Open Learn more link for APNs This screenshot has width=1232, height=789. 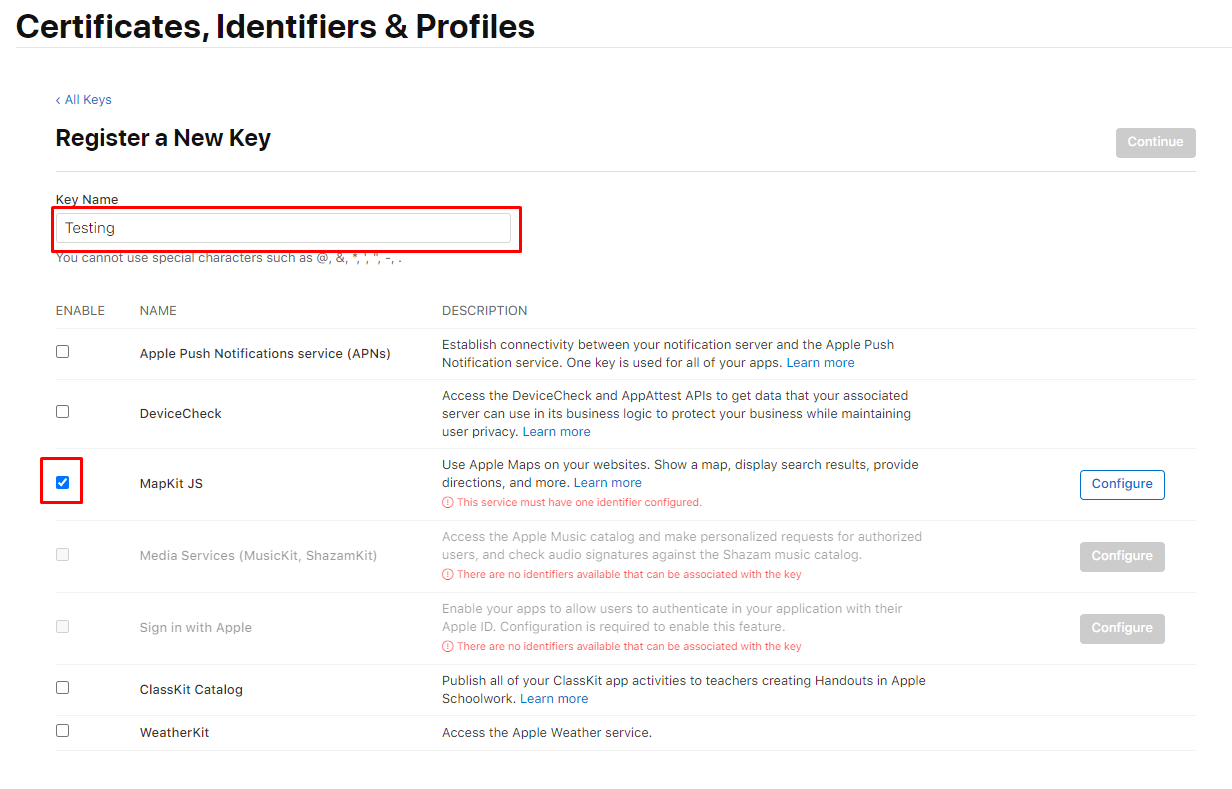coord(820,363)
